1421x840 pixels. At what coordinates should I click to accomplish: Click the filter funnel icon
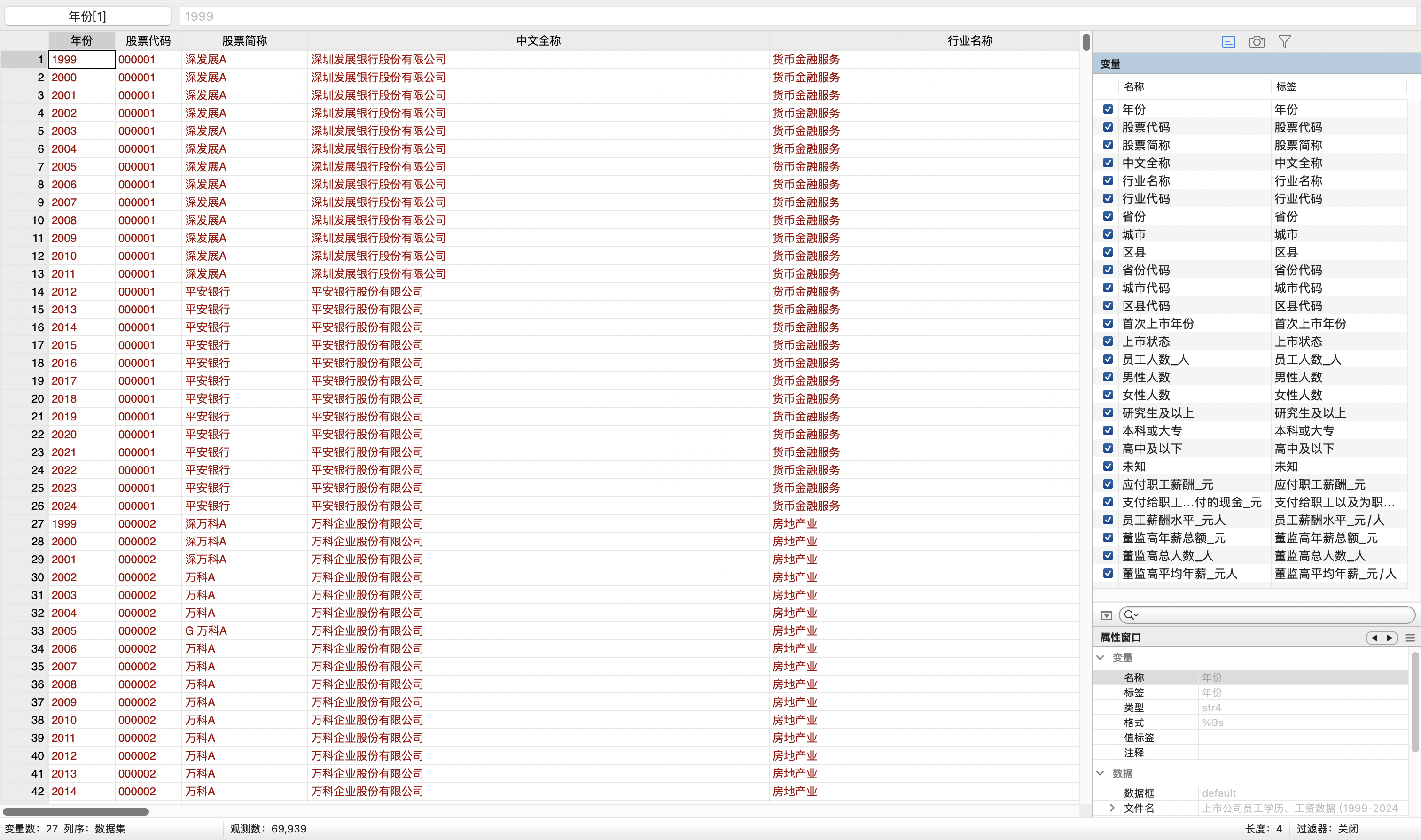[x=1284, y=42]
